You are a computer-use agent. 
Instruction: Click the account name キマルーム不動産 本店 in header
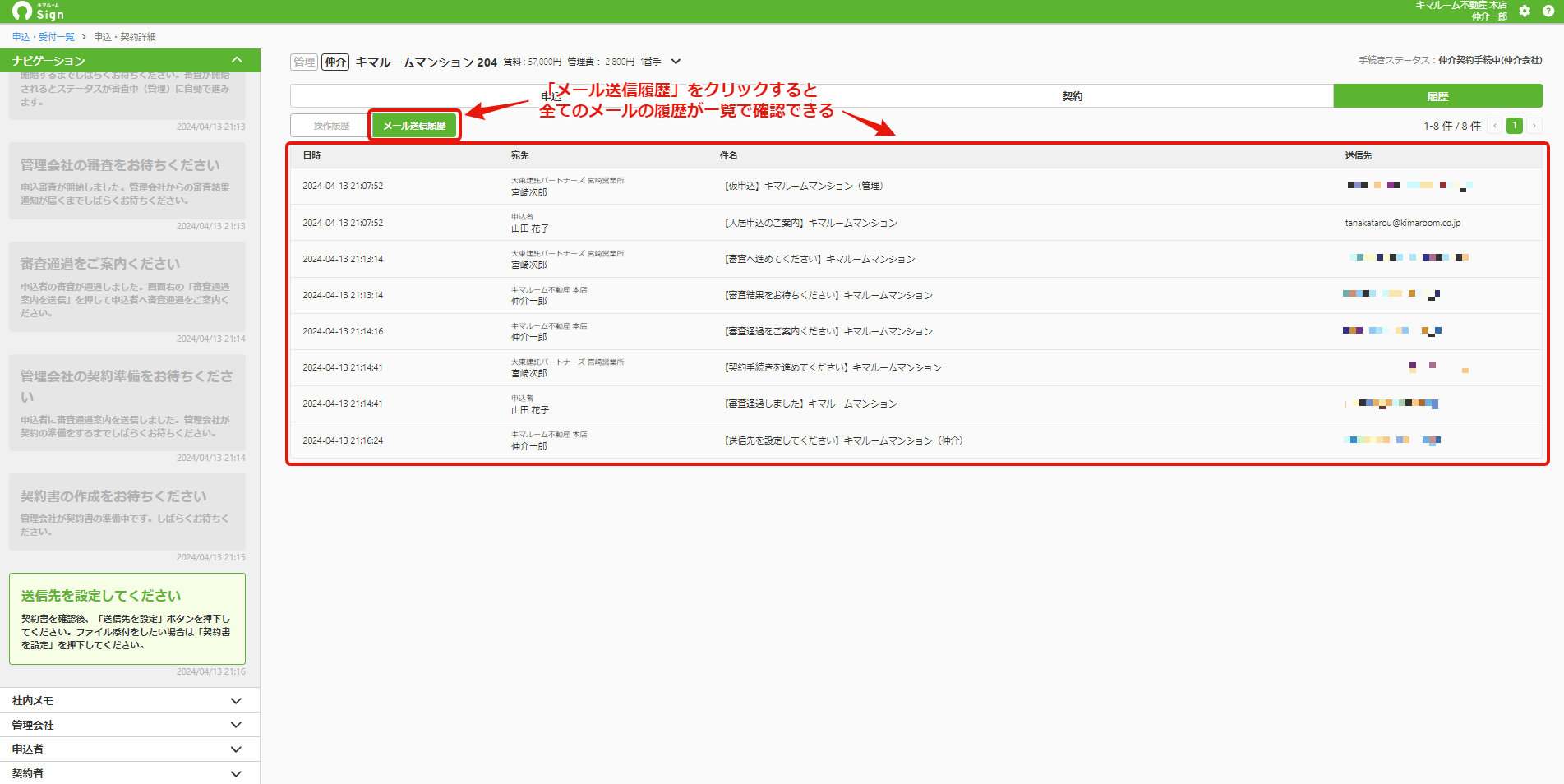point(1460,6)
